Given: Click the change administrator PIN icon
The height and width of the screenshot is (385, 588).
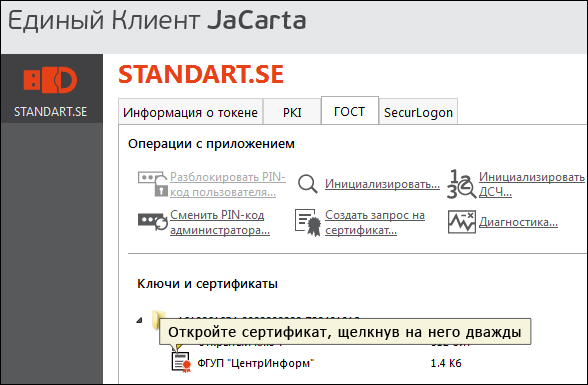Looking at the screenshot, I should click(x=152, y=221).
